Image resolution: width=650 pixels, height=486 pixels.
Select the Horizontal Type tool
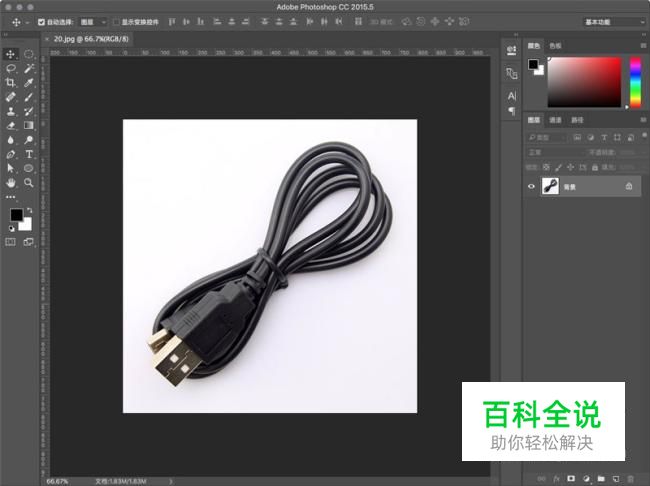click(x=29, y=154)
